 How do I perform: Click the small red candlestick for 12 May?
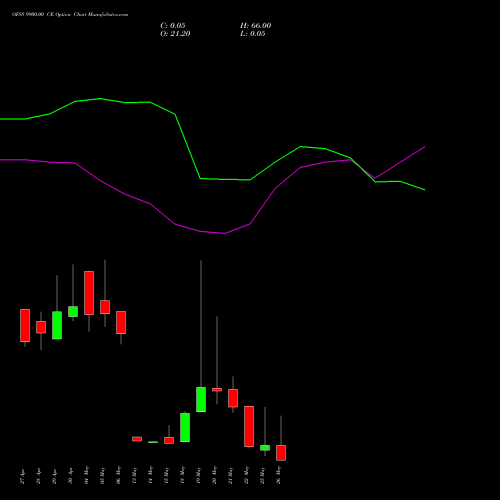(x=137, y=439)
